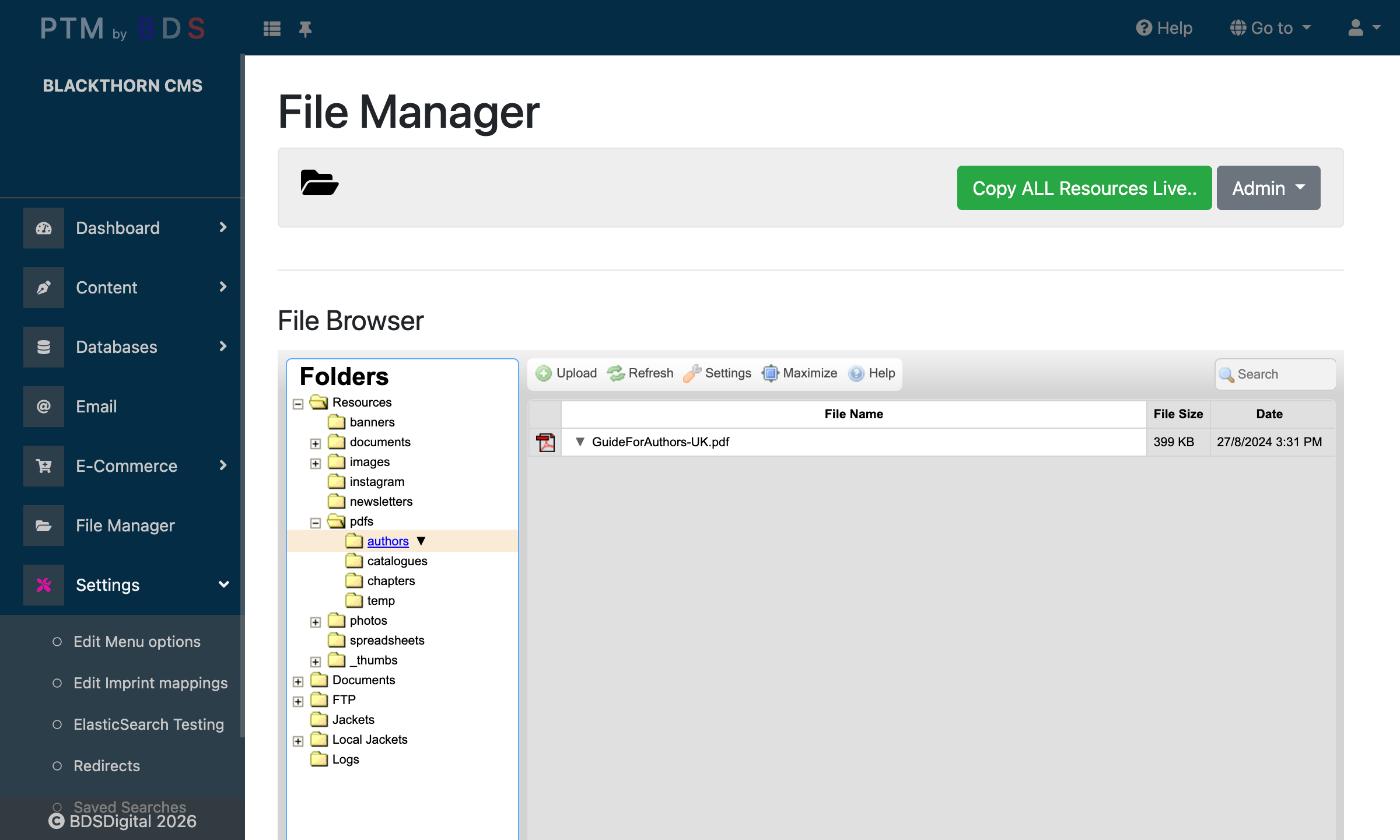Open the authors folder link

[388, 541]
